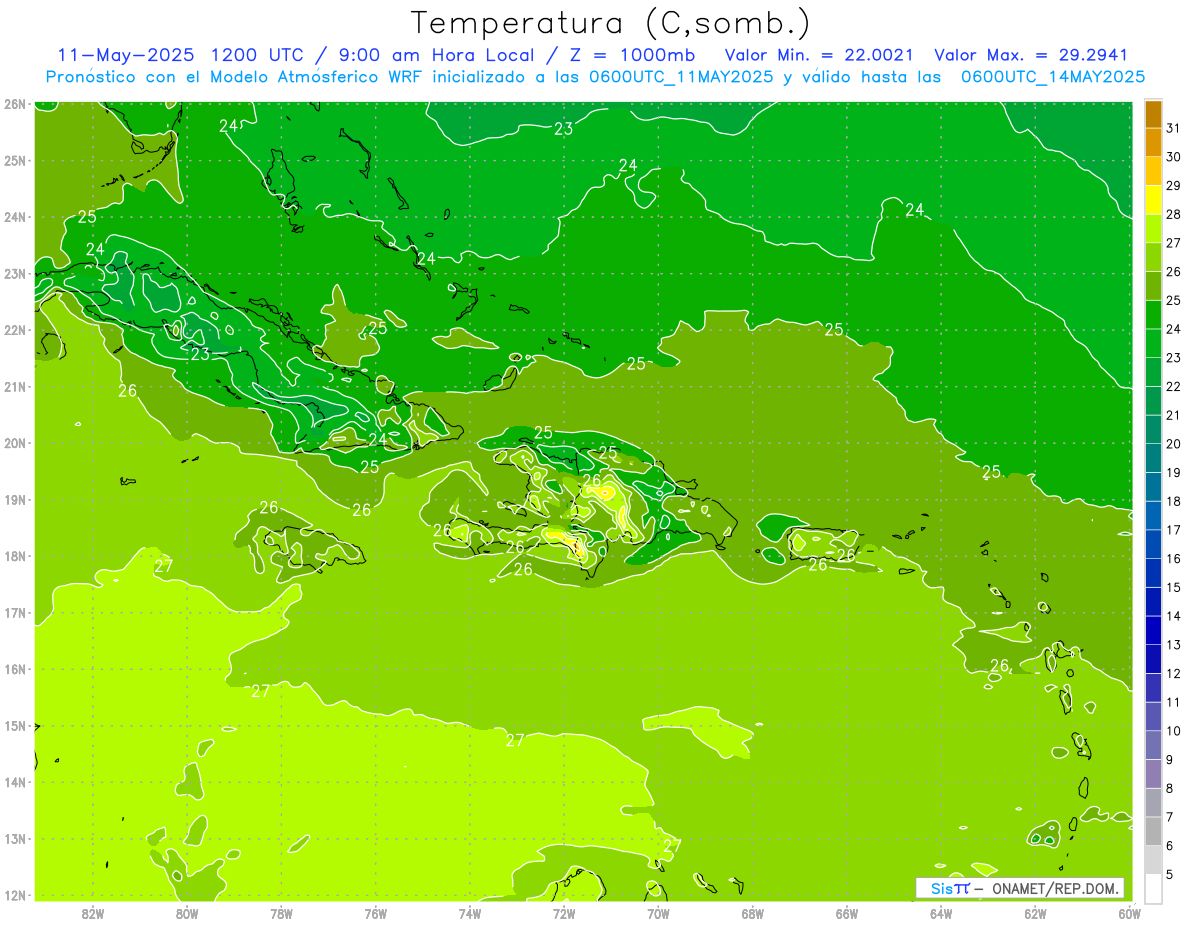Image resolution: width=1200 pixels, height=927 pixels.
Task: Pick the white swatch below legend value 5
Action: click(1153, 888)
